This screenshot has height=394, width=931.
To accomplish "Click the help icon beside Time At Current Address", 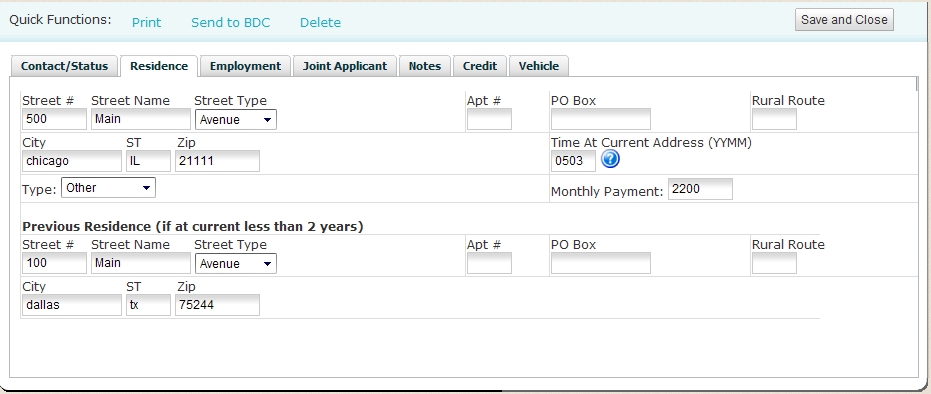I will tap(610, 160).
